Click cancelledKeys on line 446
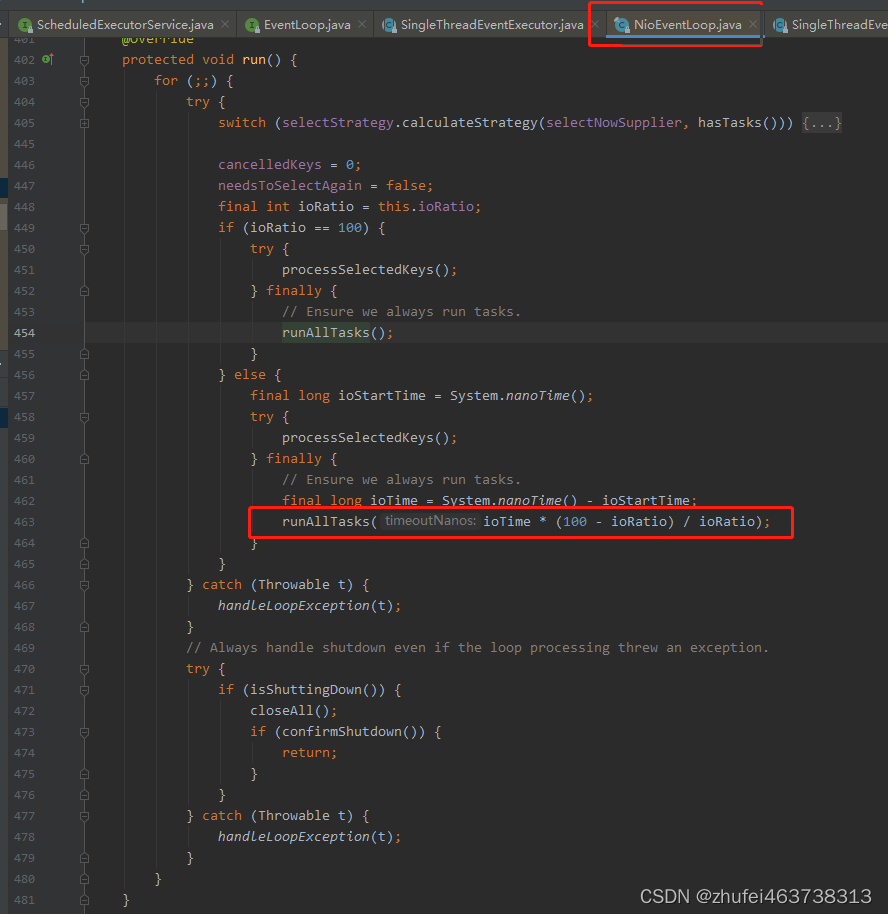Viewport: 888px width, 914px height. (269, 164)
